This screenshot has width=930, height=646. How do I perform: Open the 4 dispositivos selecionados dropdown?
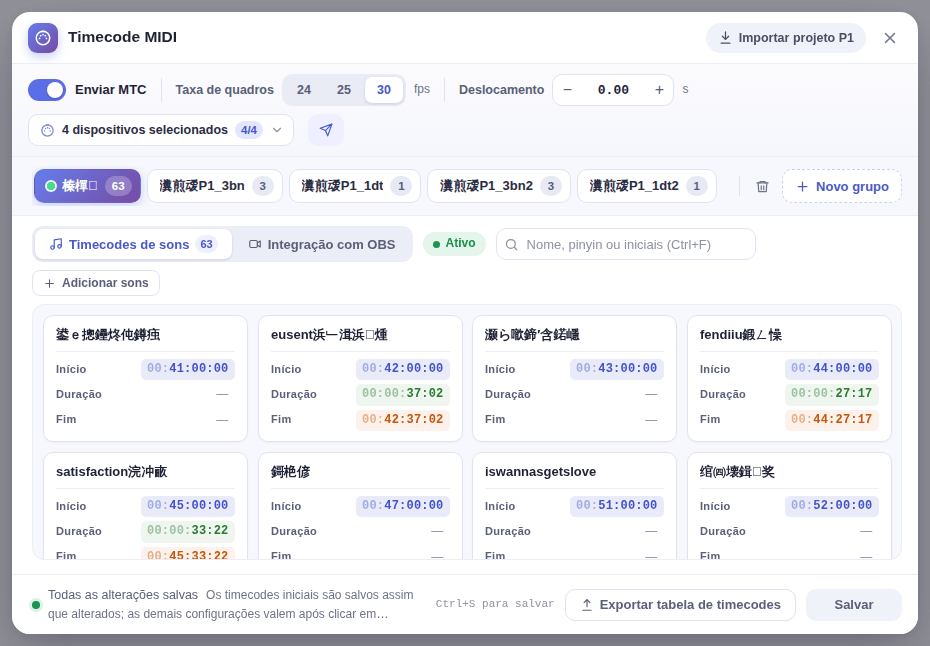(x=161, y=130)
